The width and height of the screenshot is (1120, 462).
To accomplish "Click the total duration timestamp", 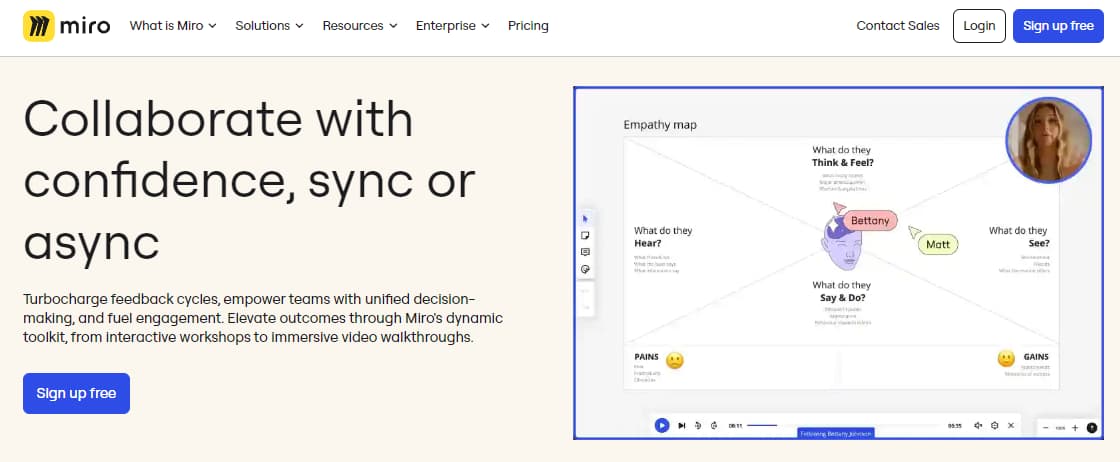I will (x=954, y=426).
